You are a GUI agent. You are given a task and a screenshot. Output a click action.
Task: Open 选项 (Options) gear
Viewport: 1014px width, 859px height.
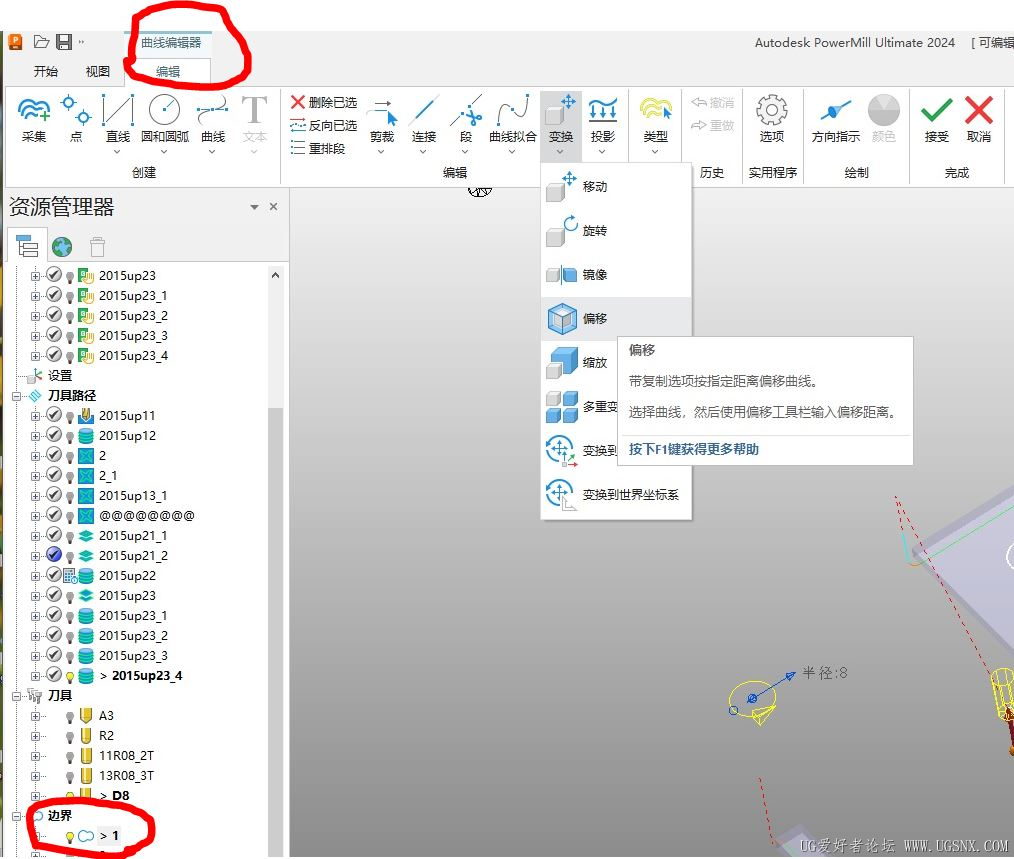pos(771,120)
